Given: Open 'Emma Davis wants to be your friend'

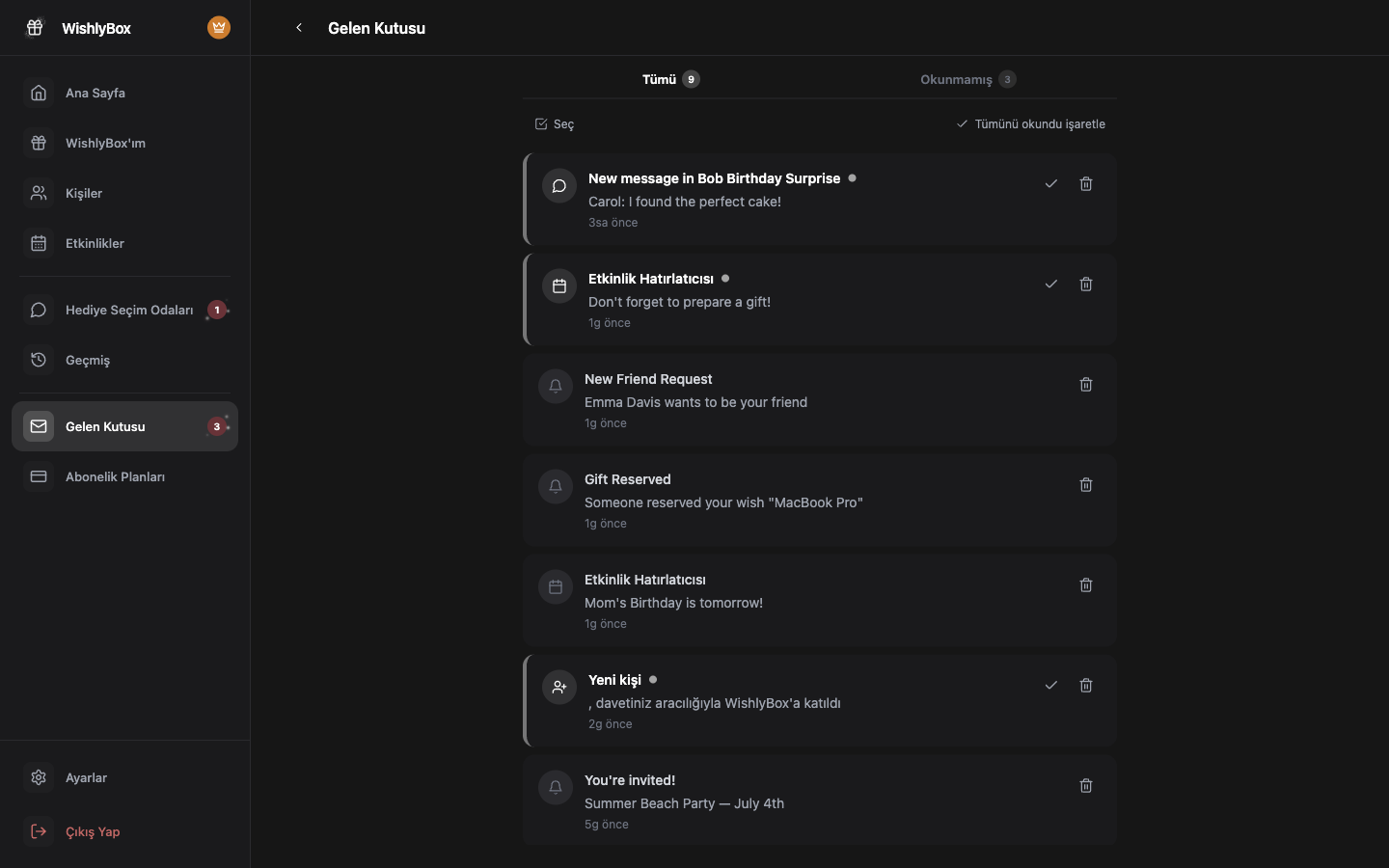Looking at the screenshot, I should click(x=695, y=402).
